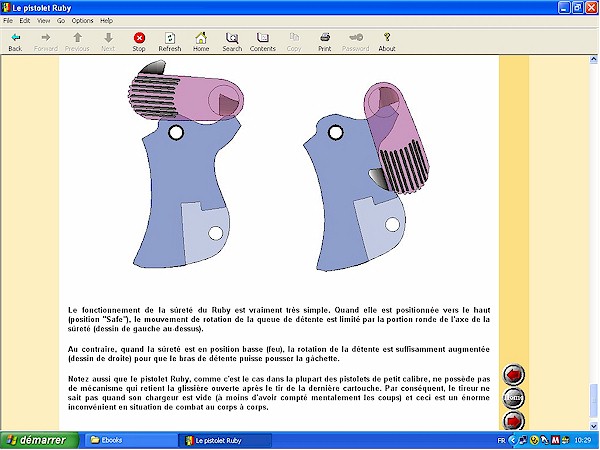Click the scrollbar up arrow
Image resolution: width=600 pixels, height=450 pixels.
point(593,59)
